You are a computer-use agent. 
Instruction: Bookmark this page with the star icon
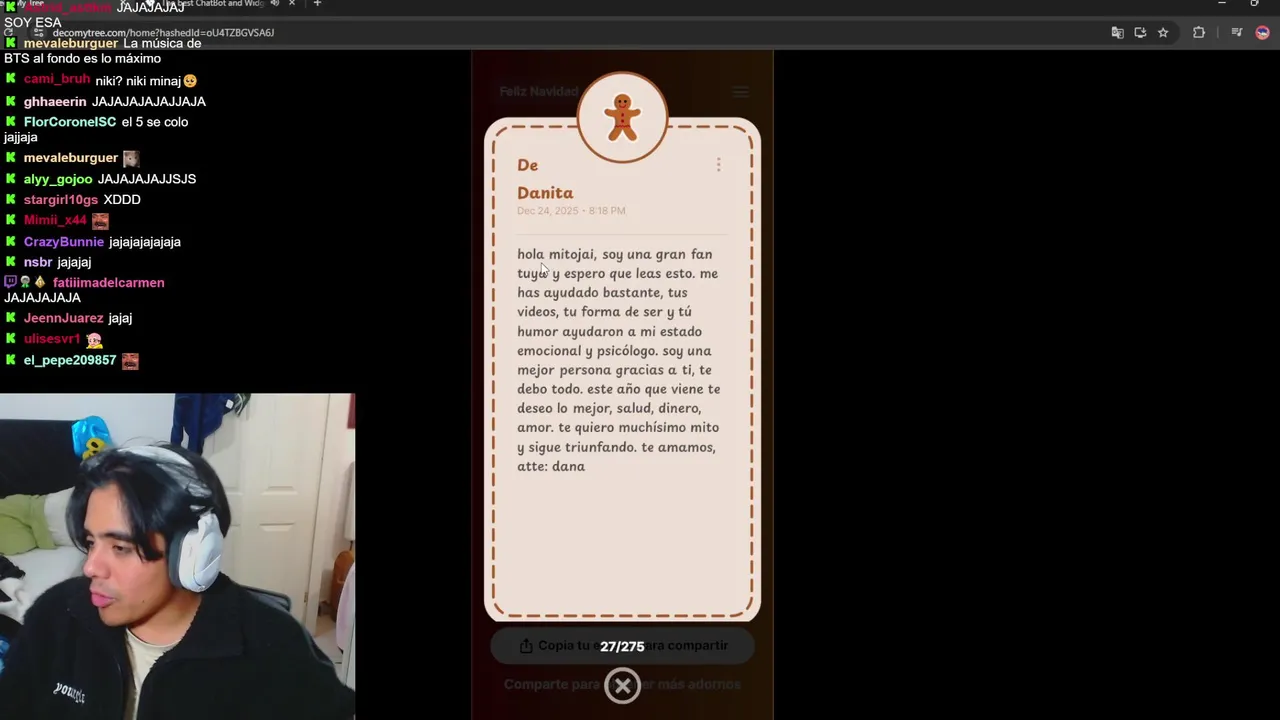1163,33
